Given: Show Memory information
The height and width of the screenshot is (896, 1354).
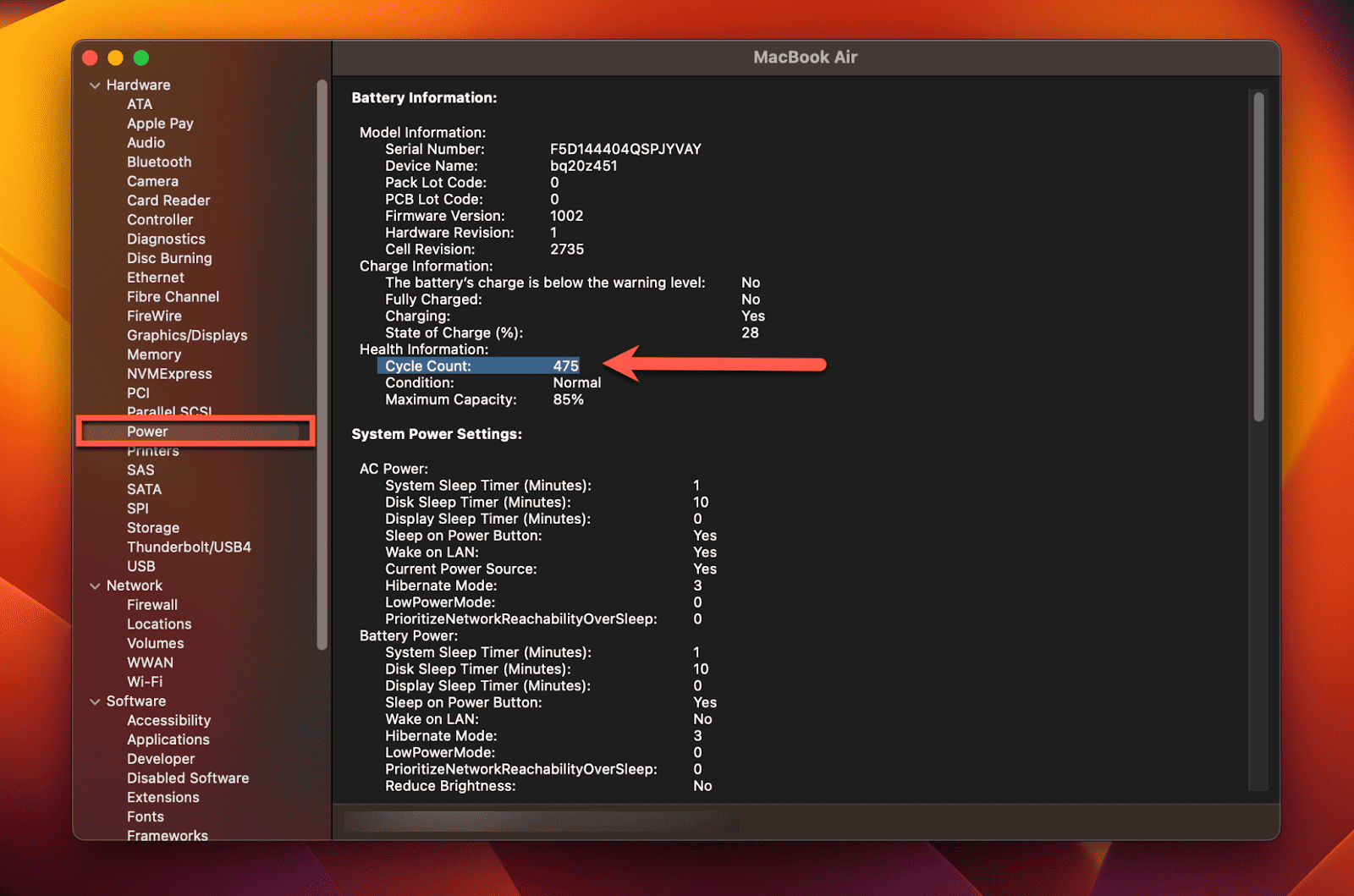Looking at the screenshot, I should [x=154, y=355].
